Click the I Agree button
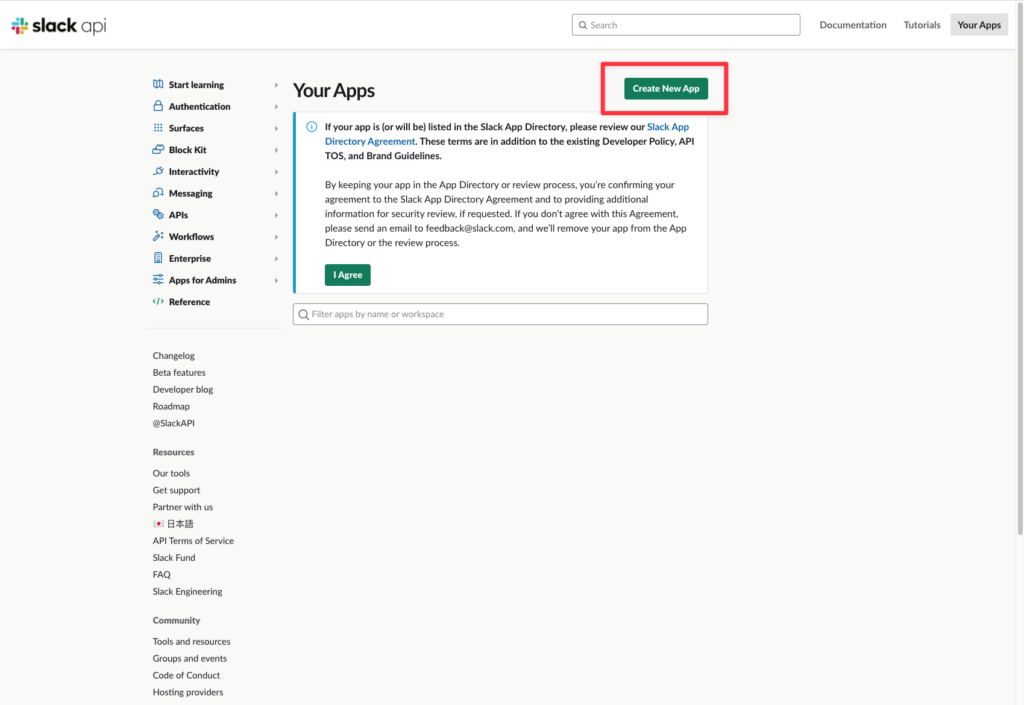 [347, 275]
